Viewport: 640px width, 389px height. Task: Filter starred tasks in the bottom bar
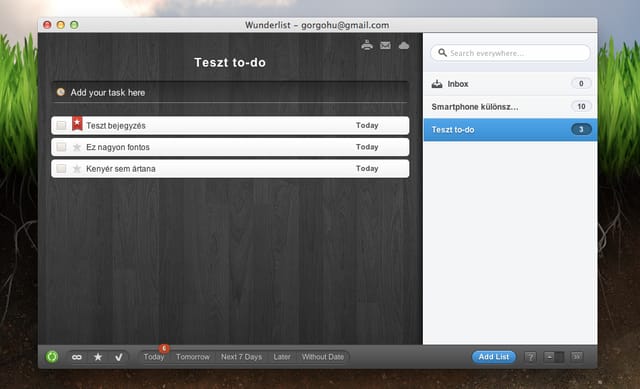point(98,357)
